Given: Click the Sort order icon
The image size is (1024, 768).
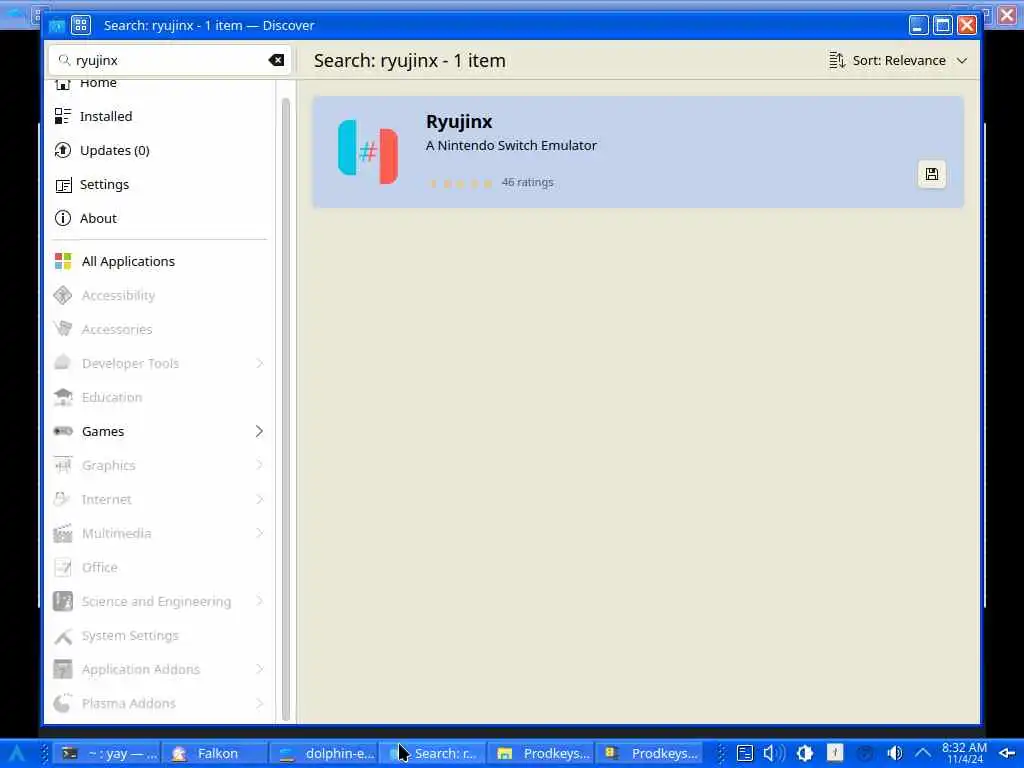Looking at the screenshot, I should (x=837, y=60).
